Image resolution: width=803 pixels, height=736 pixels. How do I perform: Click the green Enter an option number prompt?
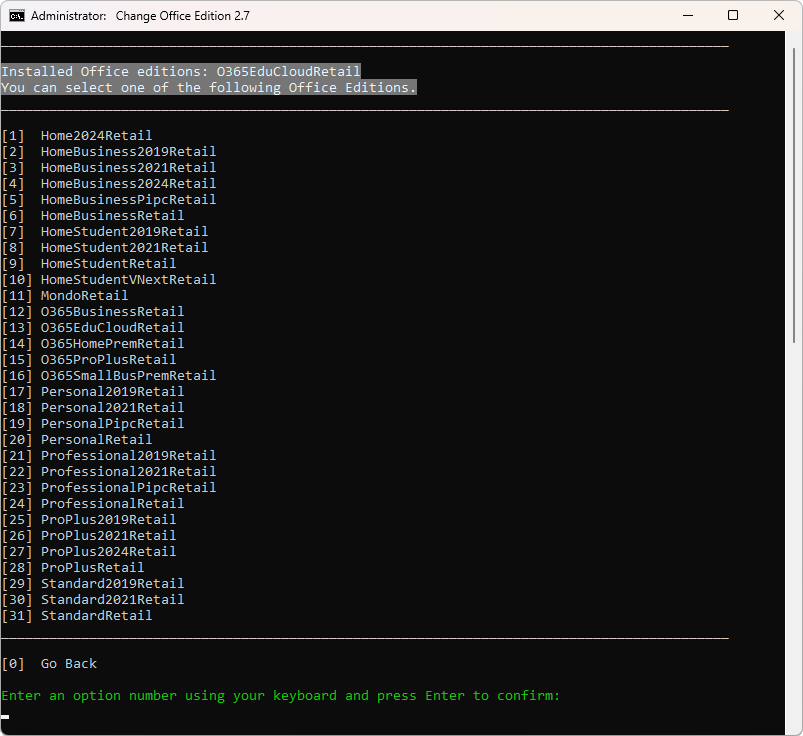click(280, 696)
